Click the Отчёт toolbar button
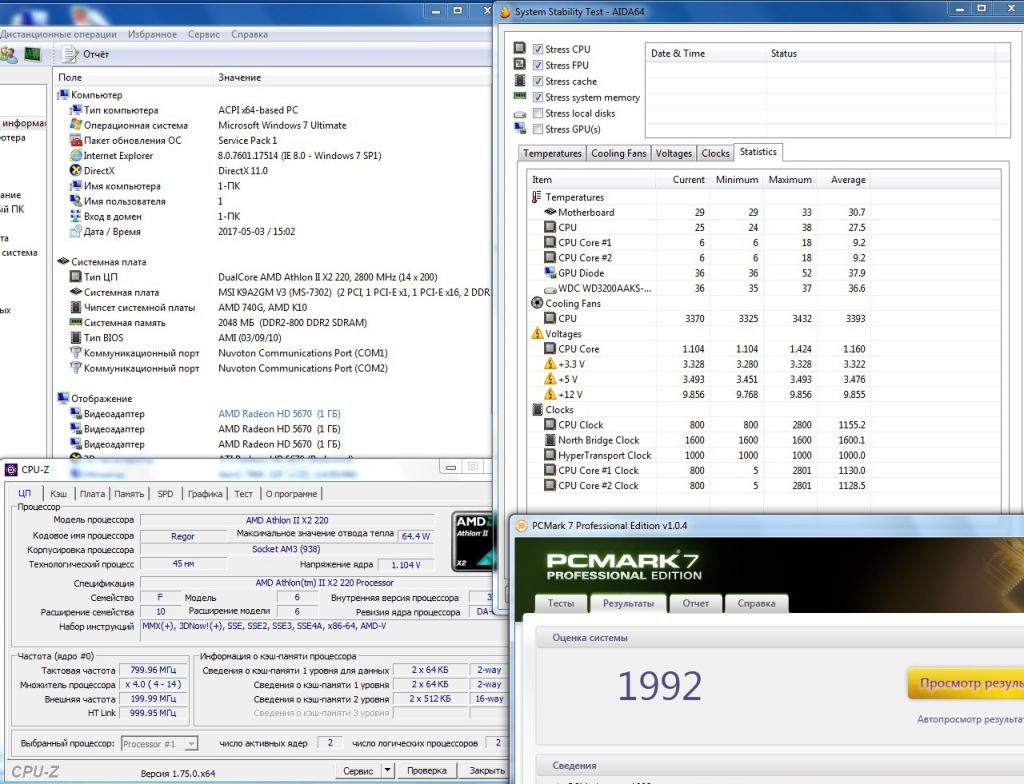1024x784 pixels. (x=86, y=54)
